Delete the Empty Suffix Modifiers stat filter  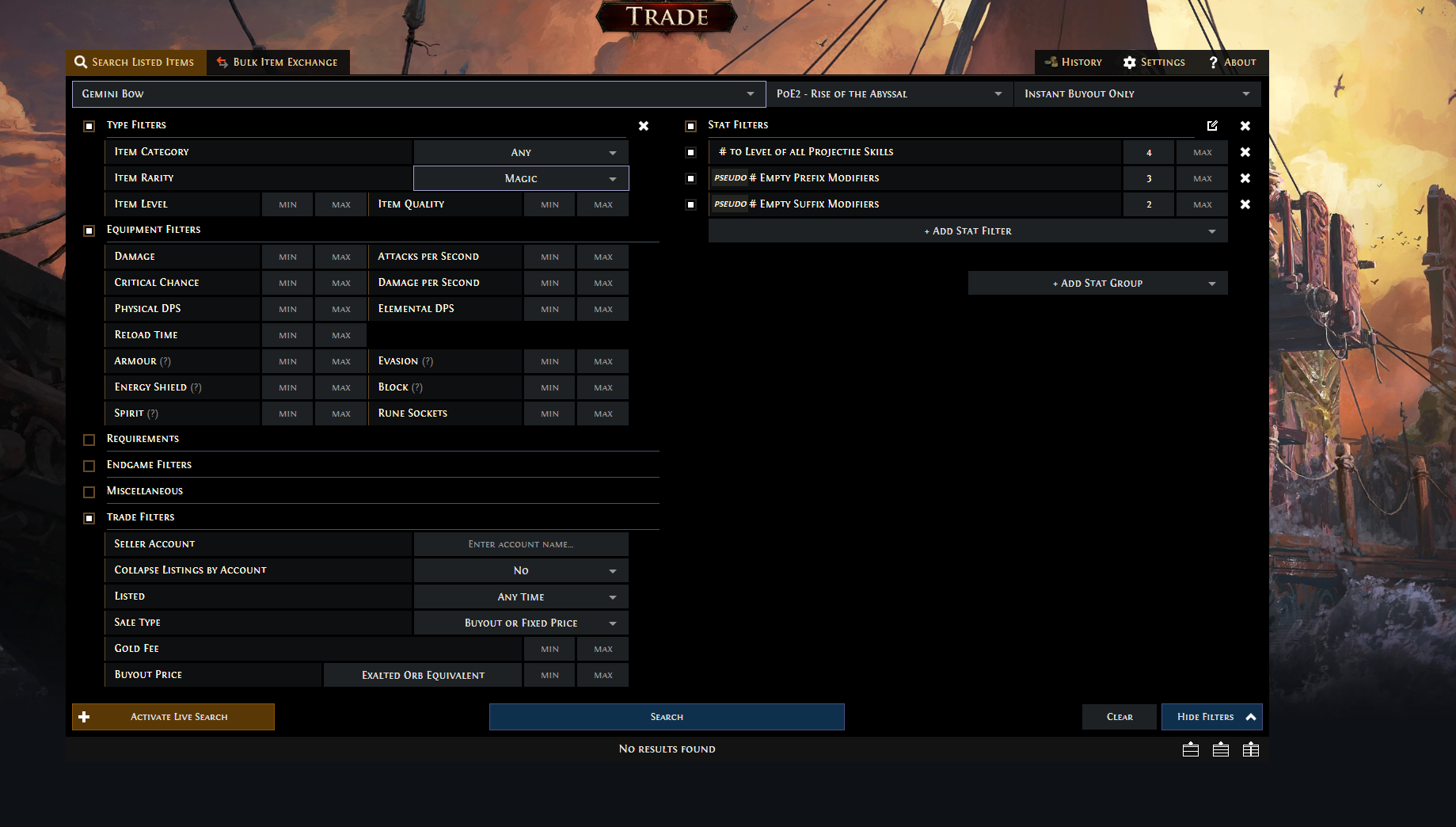pyautogui.click(x=1245, y=204)
